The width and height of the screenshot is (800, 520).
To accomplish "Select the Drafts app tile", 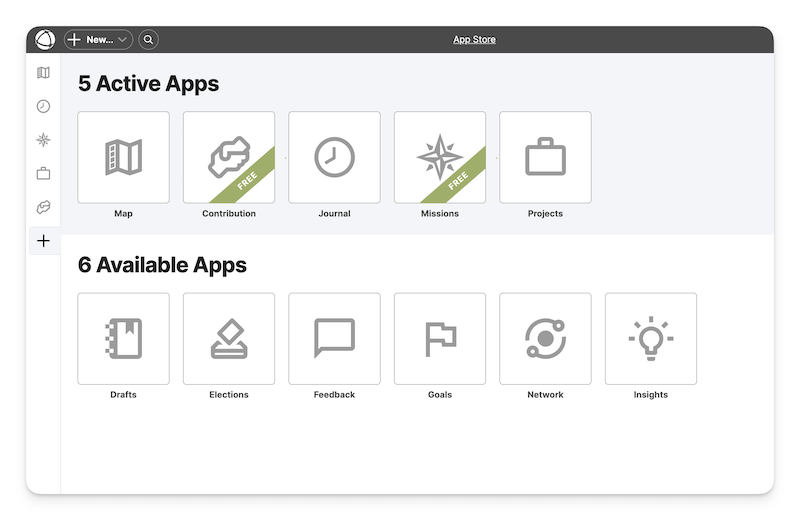I will click(x=123, y=338).
